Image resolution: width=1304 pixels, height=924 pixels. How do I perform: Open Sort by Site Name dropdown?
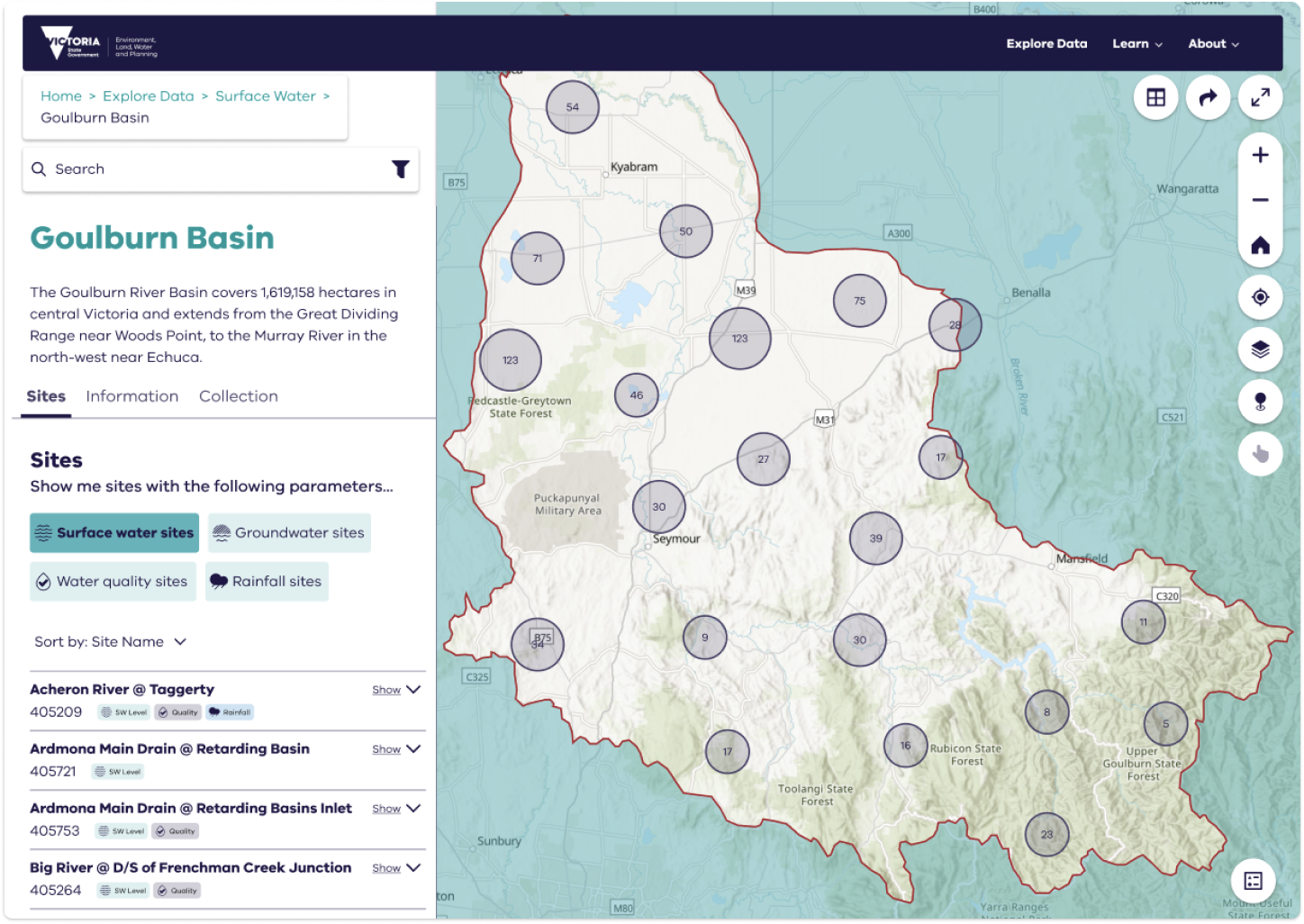(x=110, y=642)
